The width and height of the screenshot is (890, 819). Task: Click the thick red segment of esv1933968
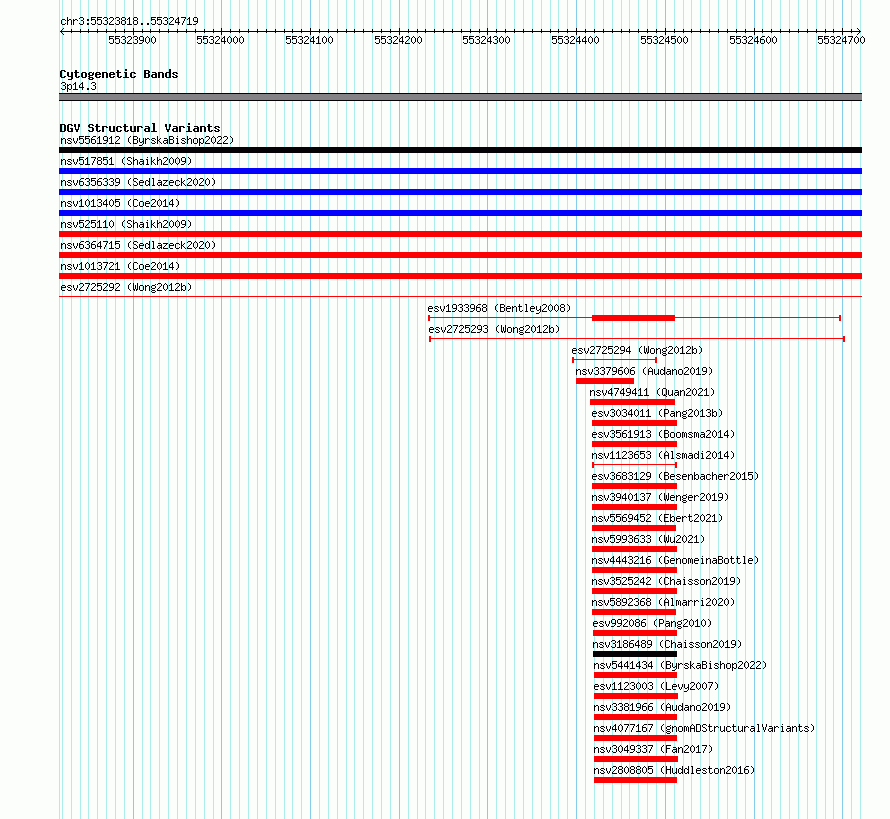633,318
